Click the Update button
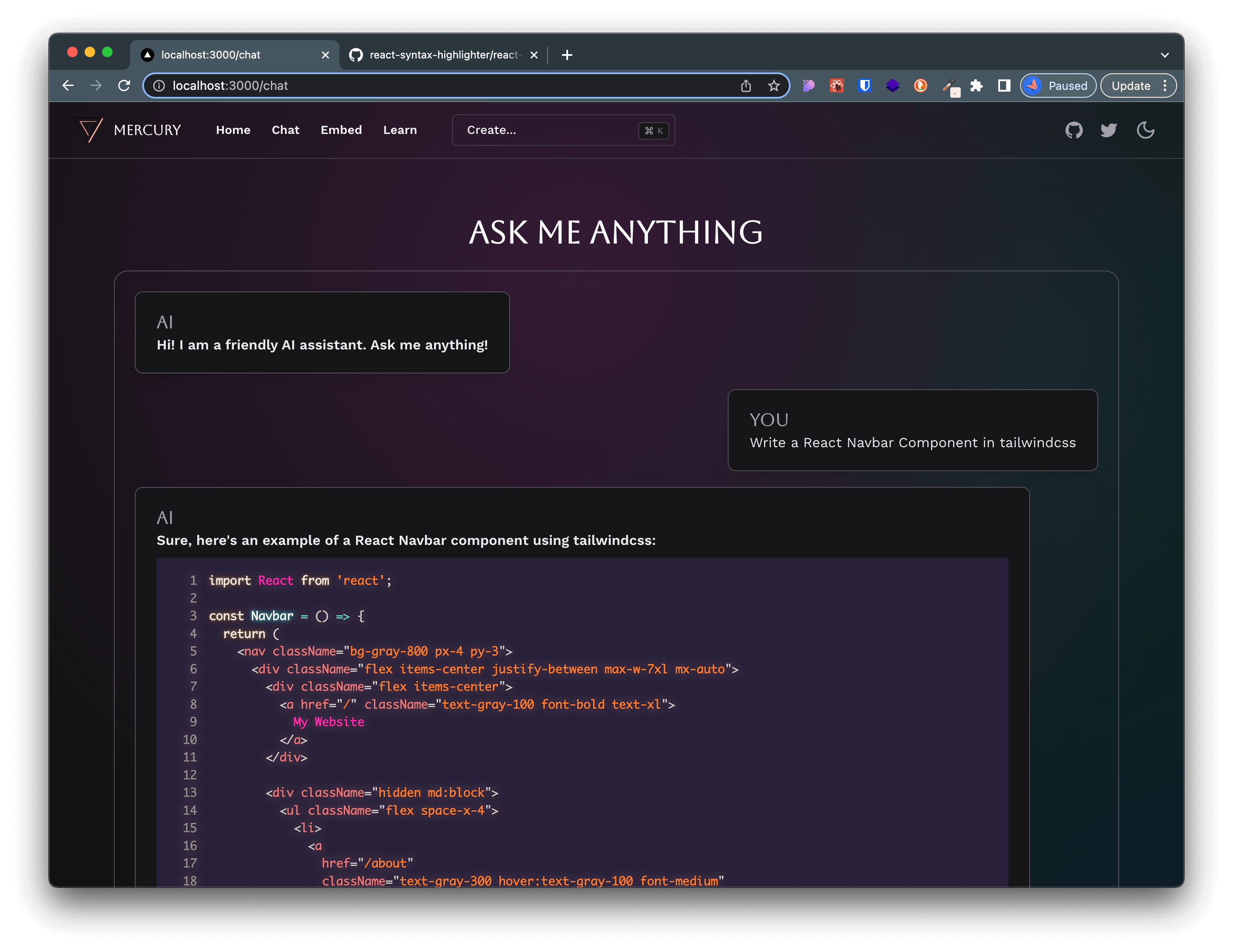1233x952 pixels. pos(1130,85)
